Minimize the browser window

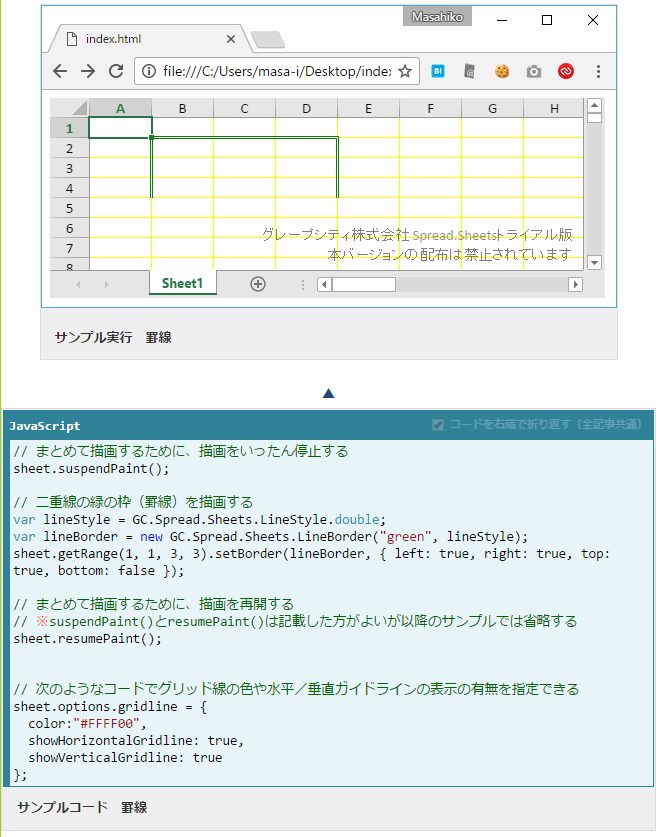pos(501,20)
